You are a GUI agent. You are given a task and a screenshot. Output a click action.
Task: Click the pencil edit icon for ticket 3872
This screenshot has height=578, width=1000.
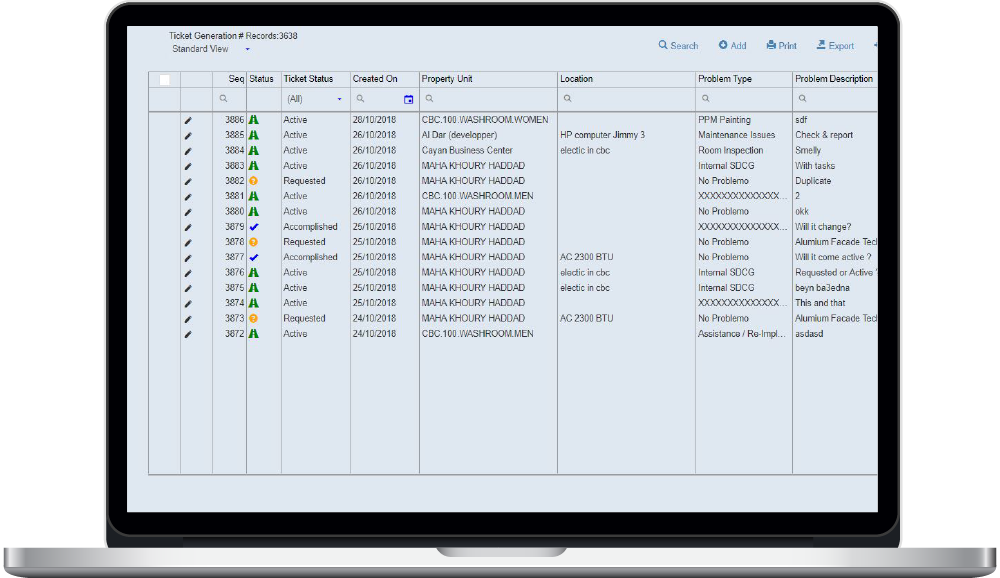tap(188, 334)
